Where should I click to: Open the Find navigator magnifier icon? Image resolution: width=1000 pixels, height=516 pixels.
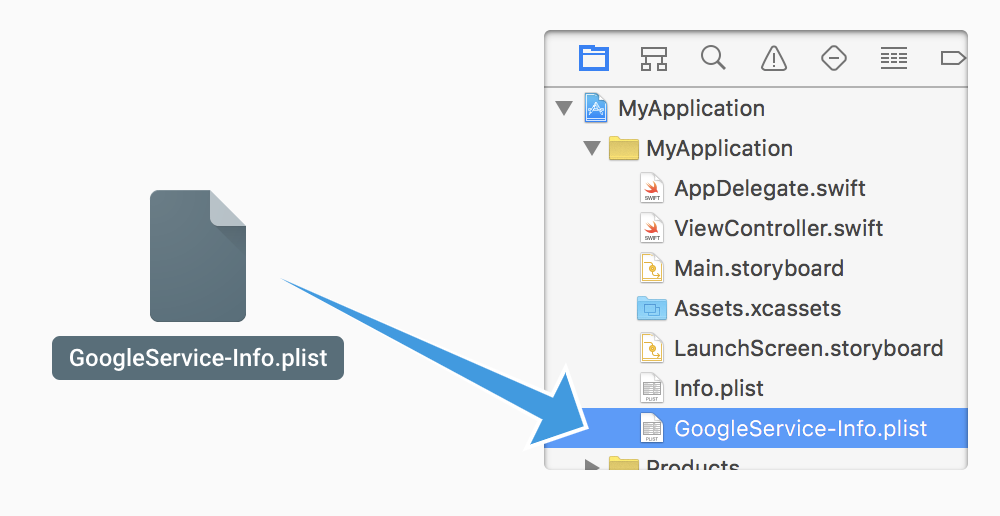[713, 57]
